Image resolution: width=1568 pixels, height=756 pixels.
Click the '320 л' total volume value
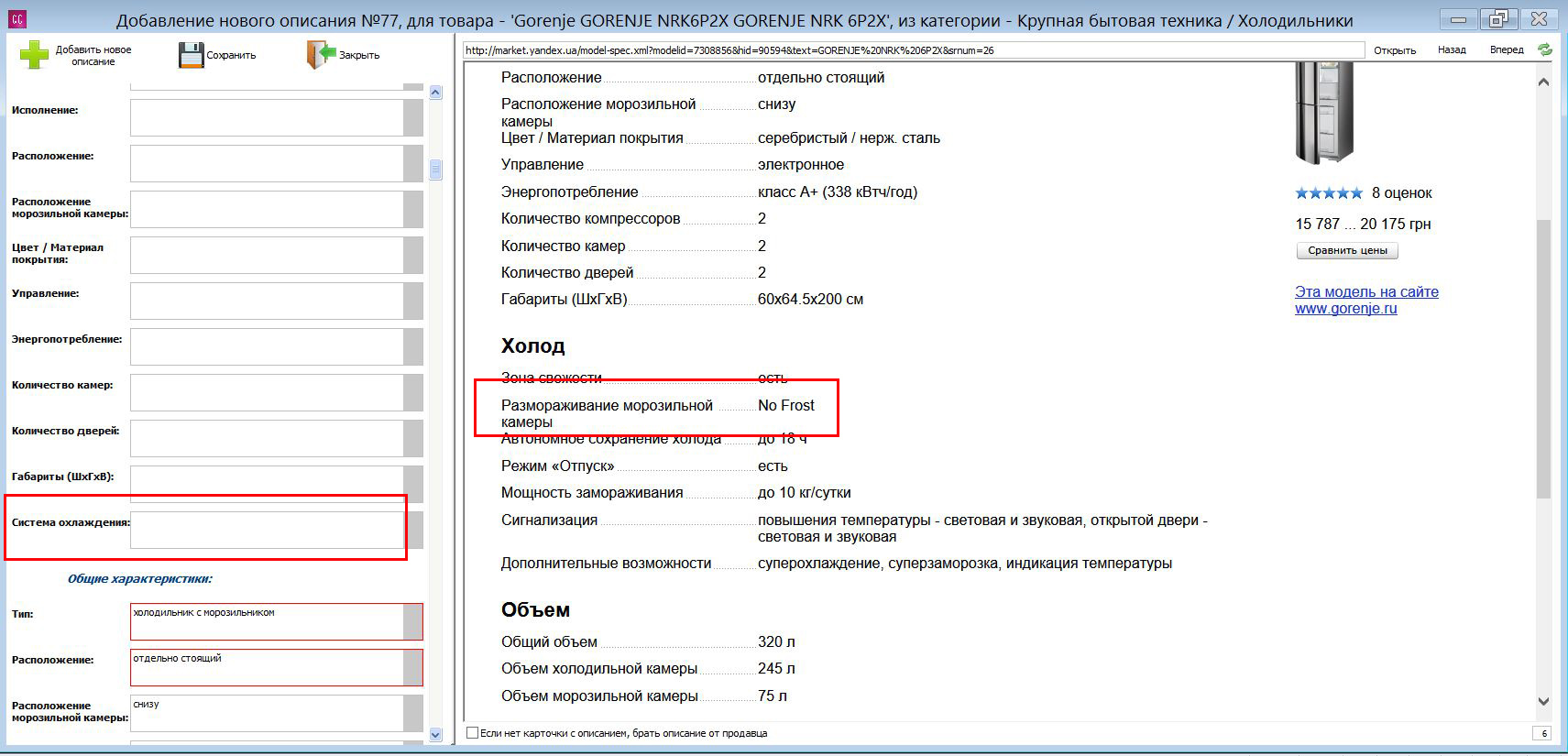pyautogui.click(x=776, y=642)
